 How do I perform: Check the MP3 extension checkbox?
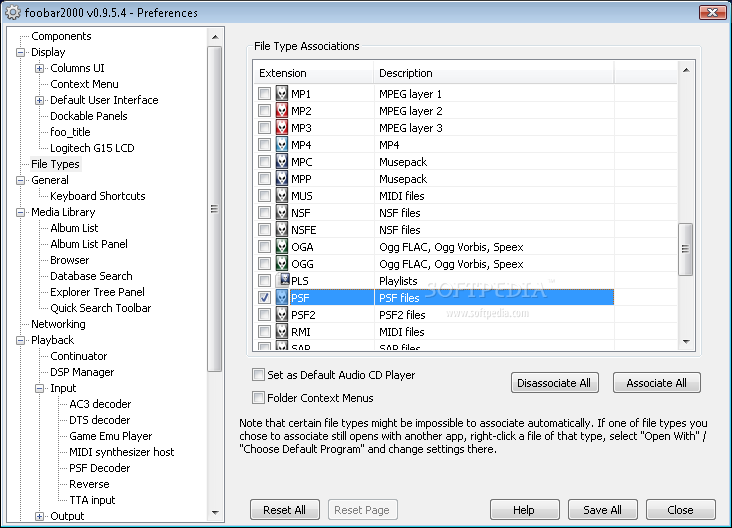264,127
